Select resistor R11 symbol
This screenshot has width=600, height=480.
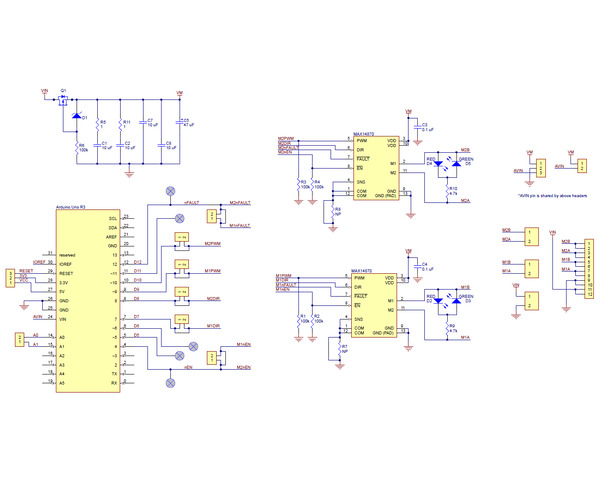[x=120, y=124]
